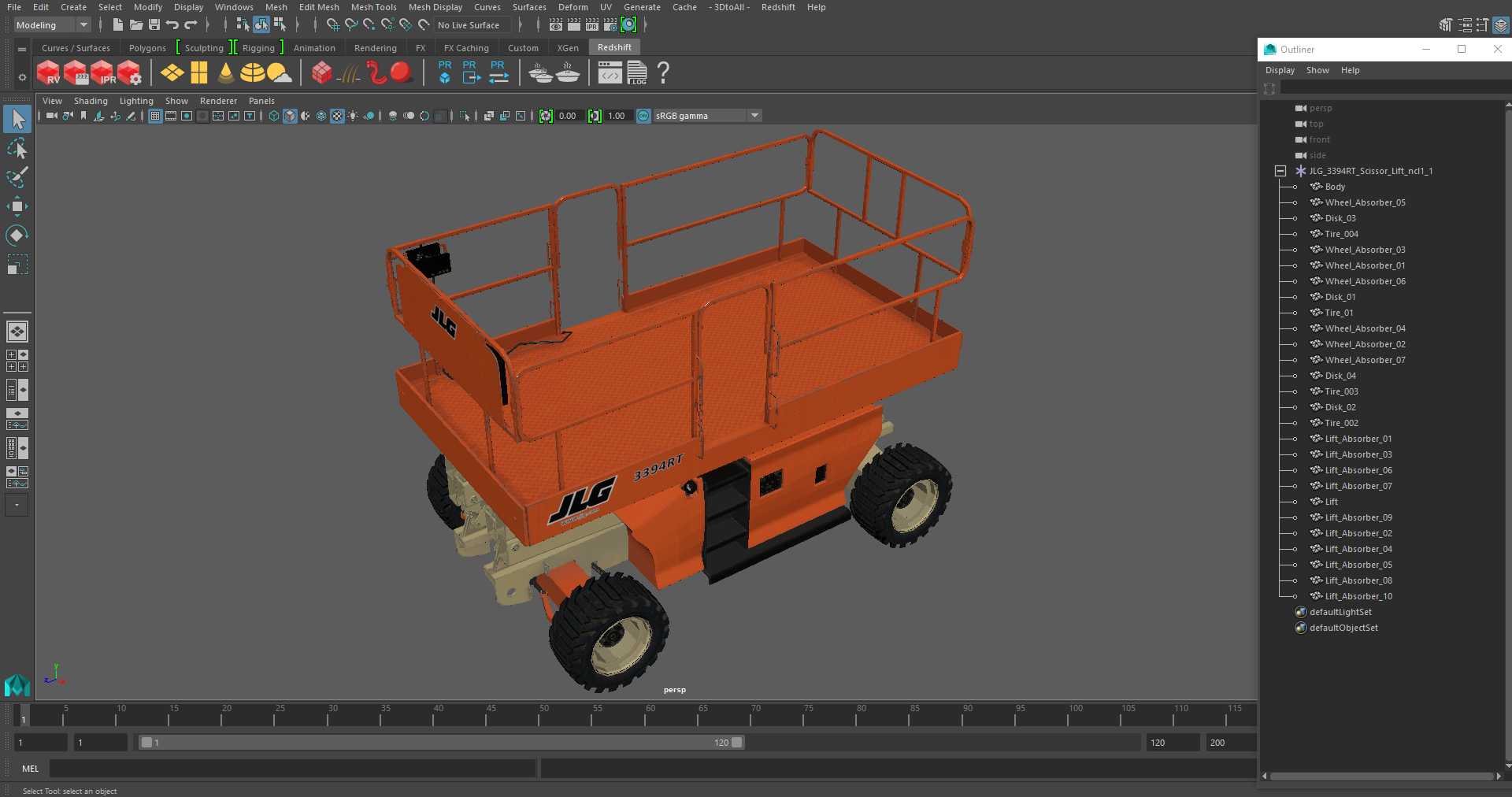Open viewport Lighting menu
The height and width of the screenshot is (797, 1512).
point(136,101)
